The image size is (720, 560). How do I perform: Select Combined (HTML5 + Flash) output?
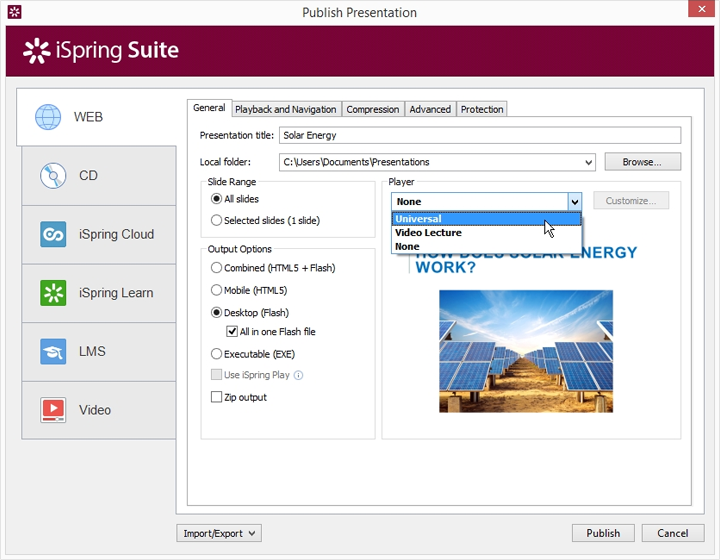[x=216, y=268]
